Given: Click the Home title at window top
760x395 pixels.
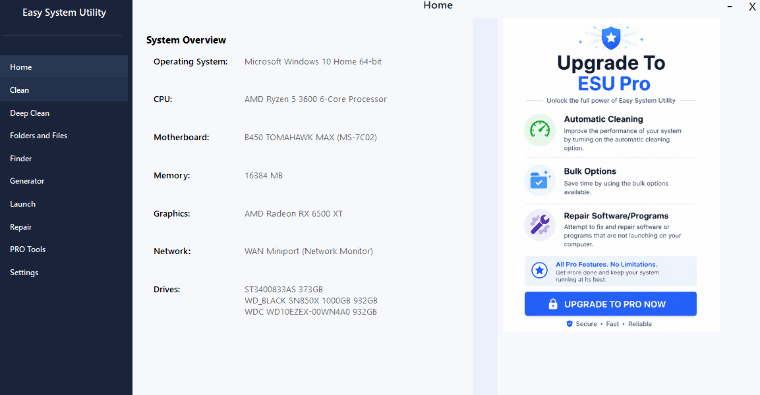Looking at the screenshot, I should (438, 5).
